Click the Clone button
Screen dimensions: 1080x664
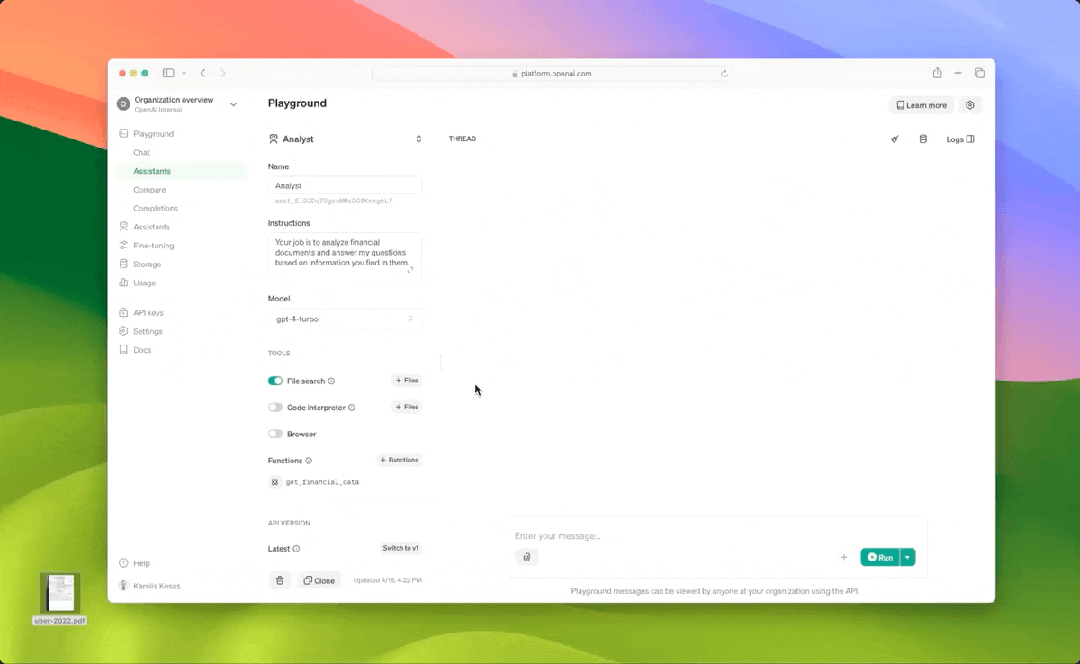pos(320,581)
